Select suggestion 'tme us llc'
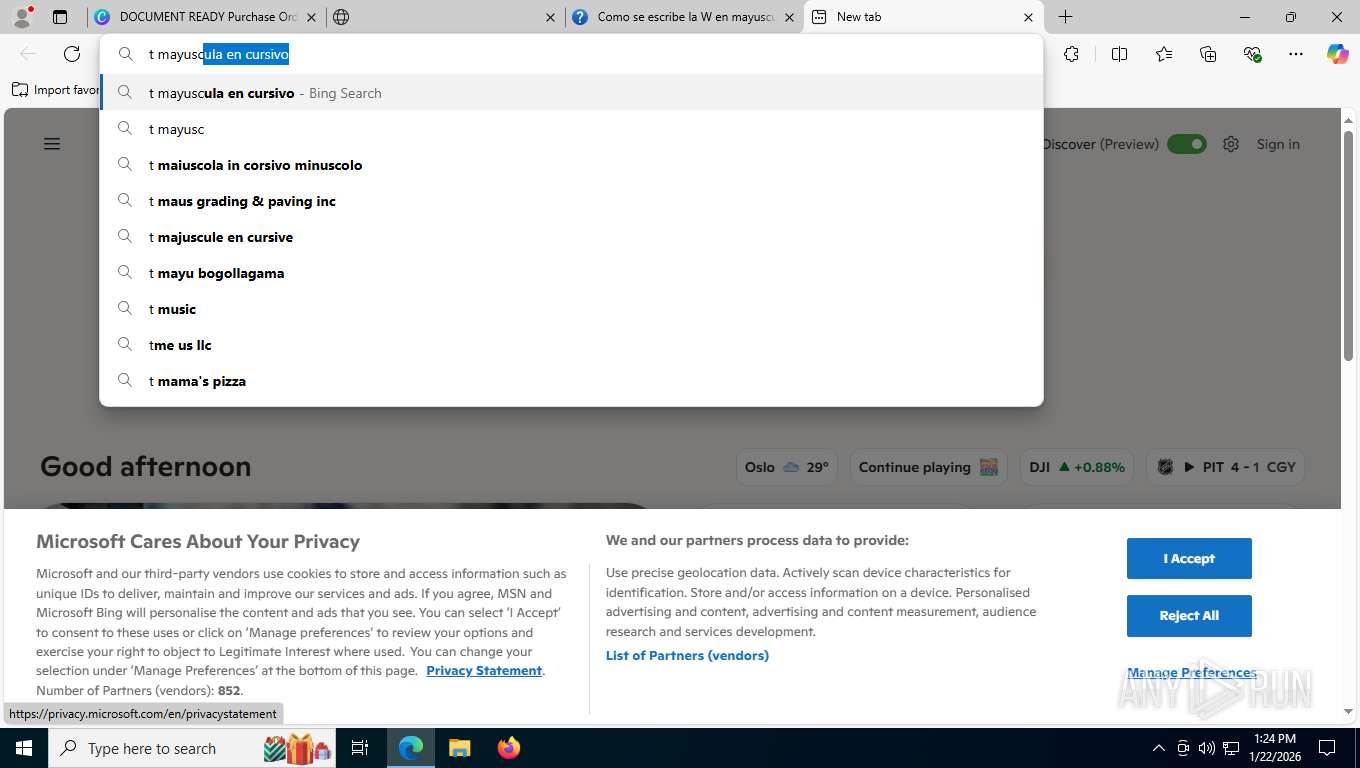The height and width of the screenshot is (768, 1360). pyautogui.click(x=571, y=345)
